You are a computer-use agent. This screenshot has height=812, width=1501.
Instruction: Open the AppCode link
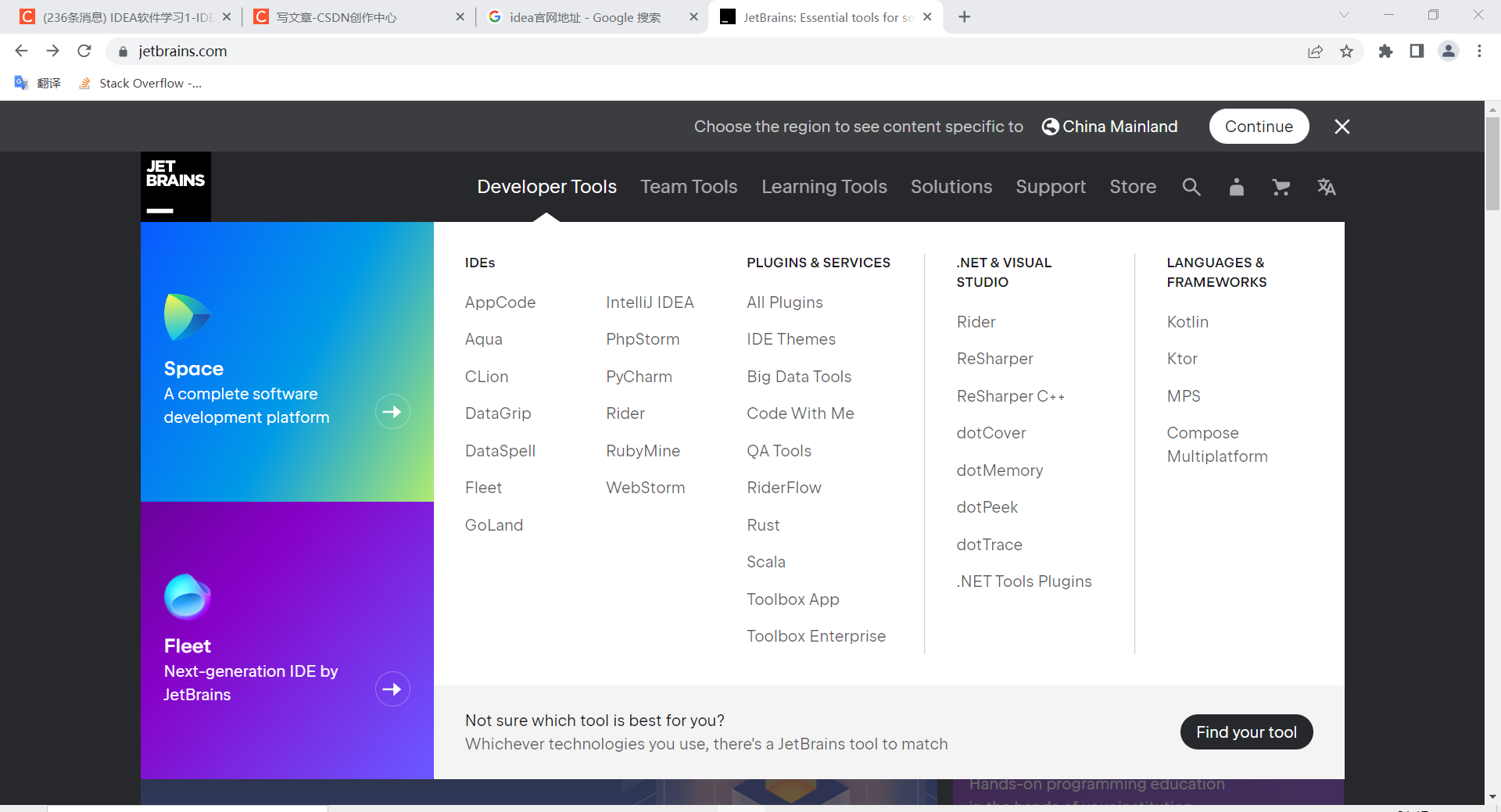500,302
